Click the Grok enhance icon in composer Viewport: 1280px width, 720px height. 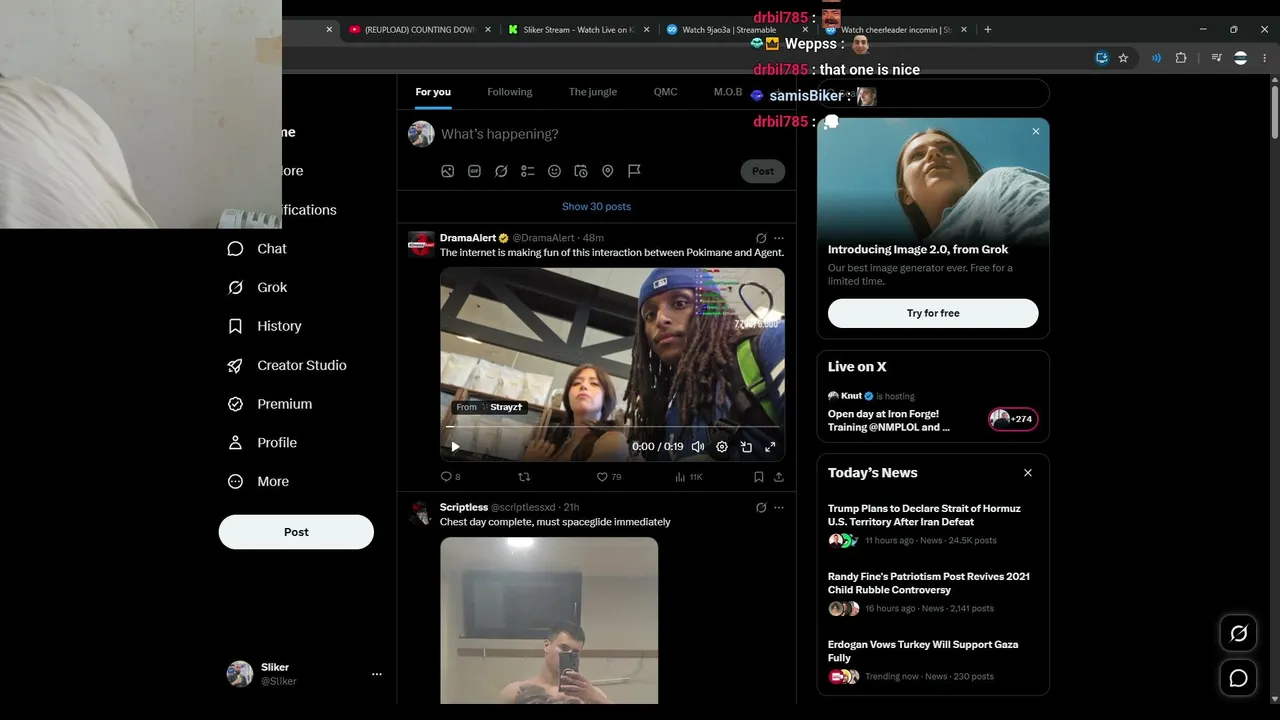coord(501,171)
